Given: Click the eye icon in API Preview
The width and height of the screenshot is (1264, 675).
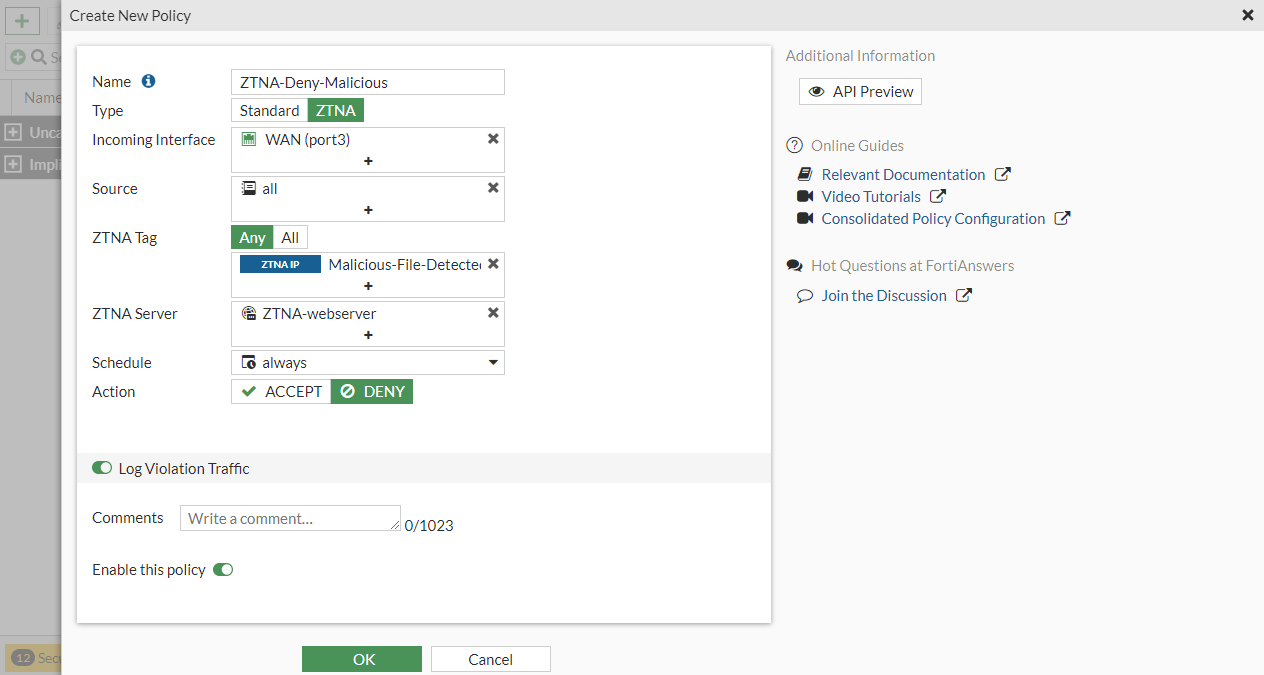Looking at the screenshot, I should click(x=817, y=91).
